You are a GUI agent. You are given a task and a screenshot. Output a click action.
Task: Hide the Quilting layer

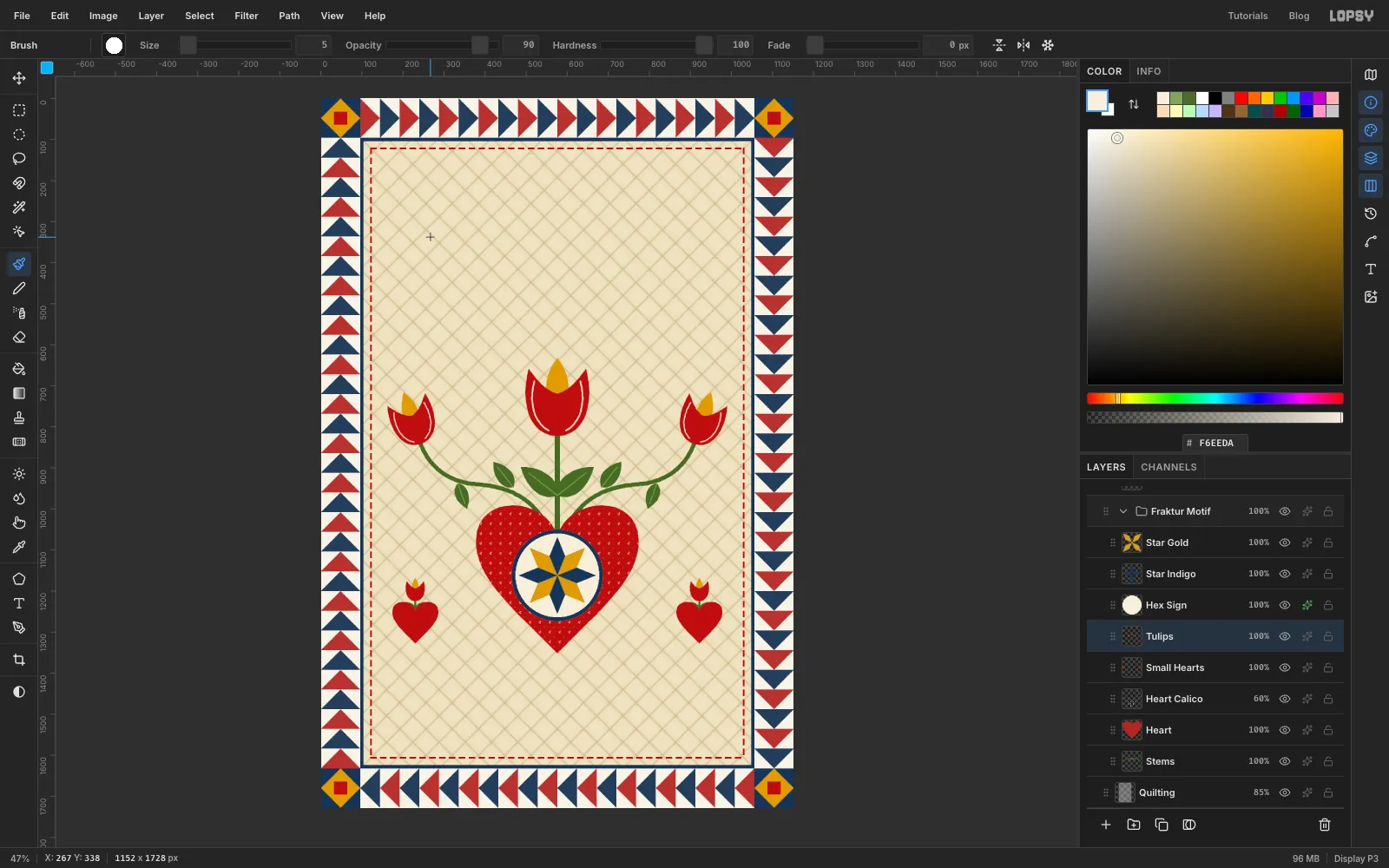pyautogui.click(x=1285, y=792)
